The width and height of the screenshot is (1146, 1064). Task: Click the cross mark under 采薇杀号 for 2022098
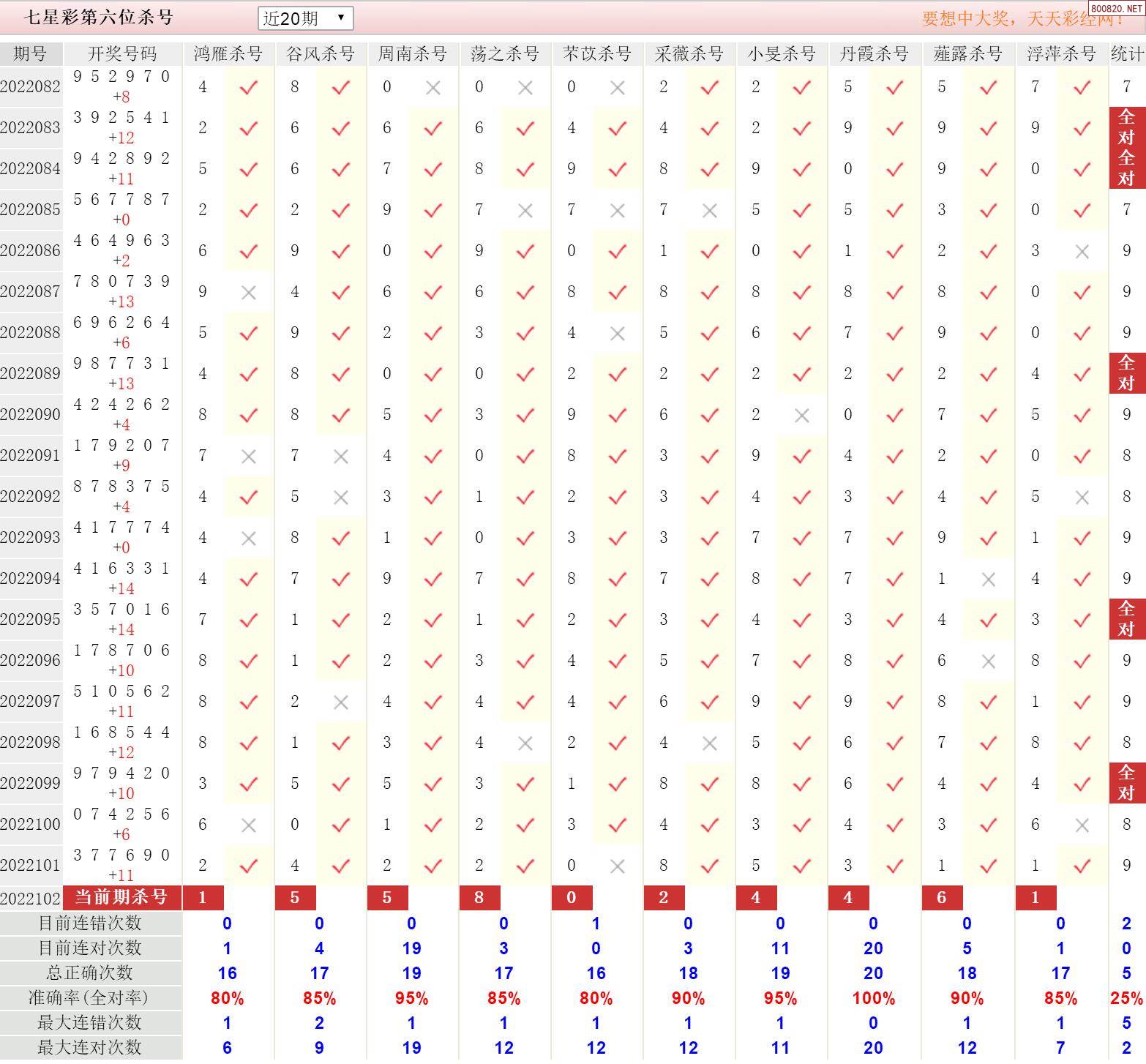710,743
